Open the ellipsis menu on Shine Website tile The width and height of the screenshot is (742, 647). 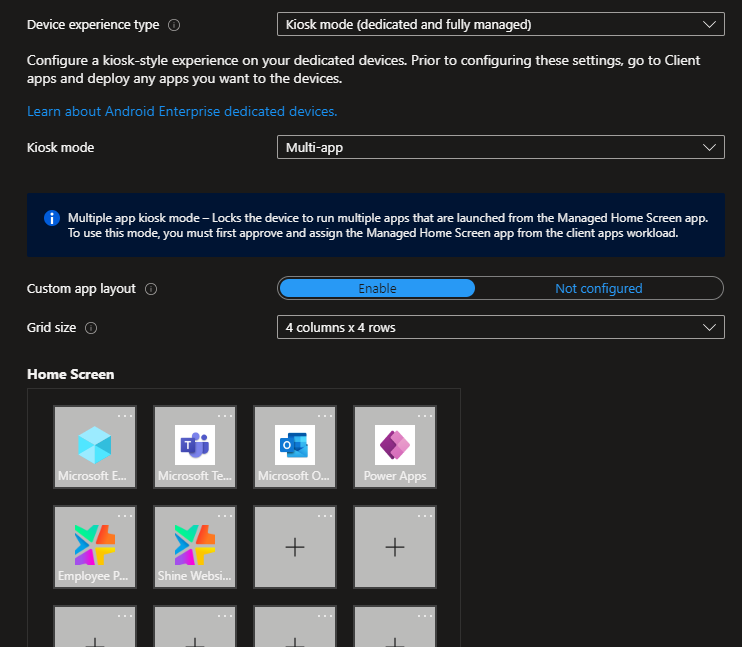point(225,515)
